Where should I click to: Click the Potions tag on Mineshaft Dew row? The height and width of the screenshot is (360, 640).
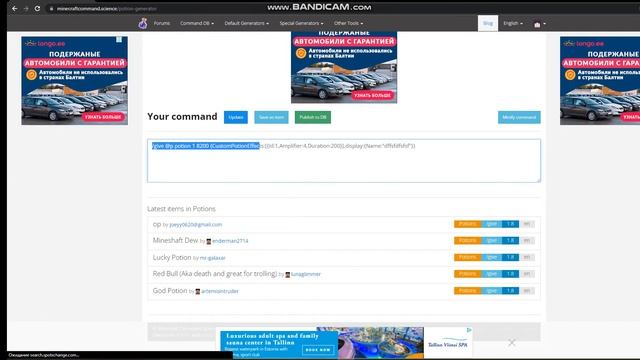point(468,240)
